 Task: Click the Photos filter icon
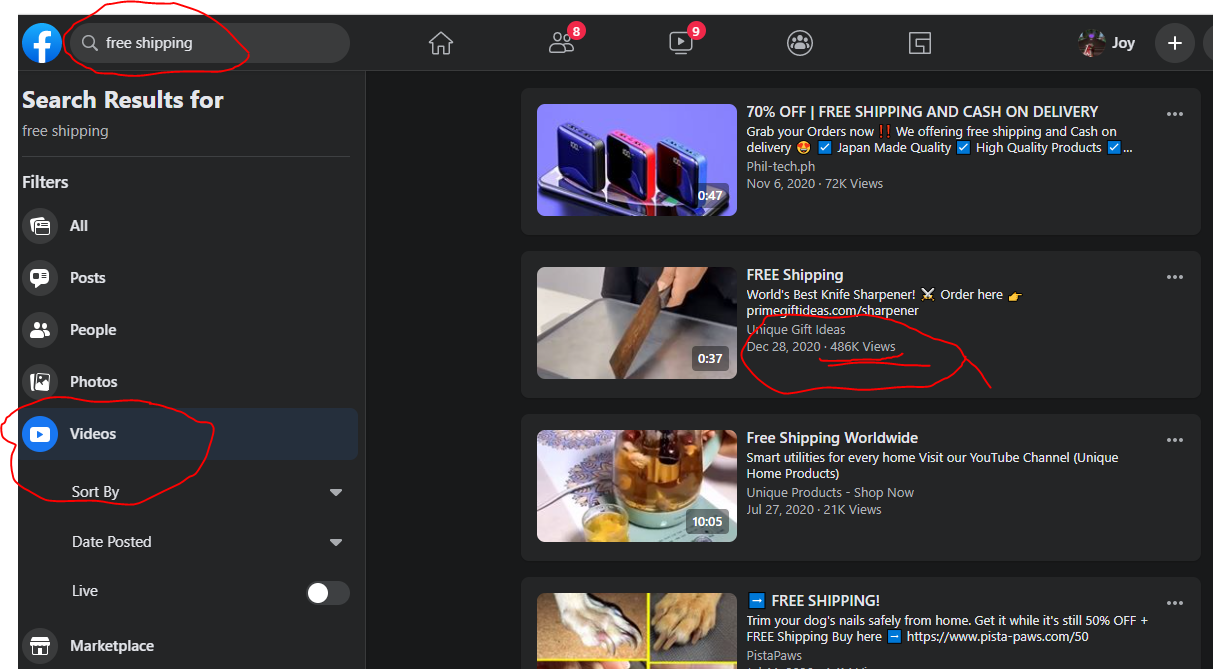(40, 382)
